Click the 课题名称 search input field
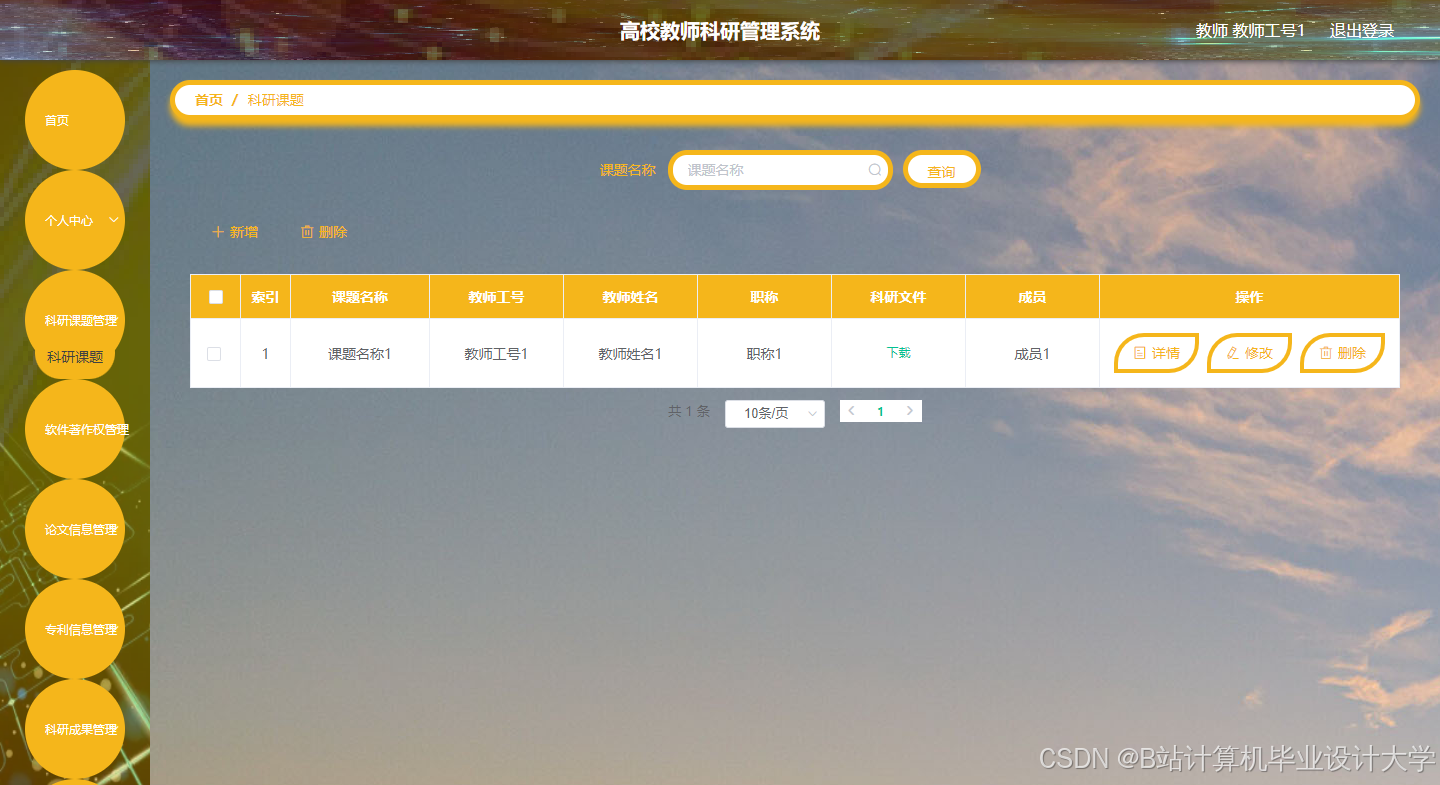 pyautogui.click(x=780, y=170)
